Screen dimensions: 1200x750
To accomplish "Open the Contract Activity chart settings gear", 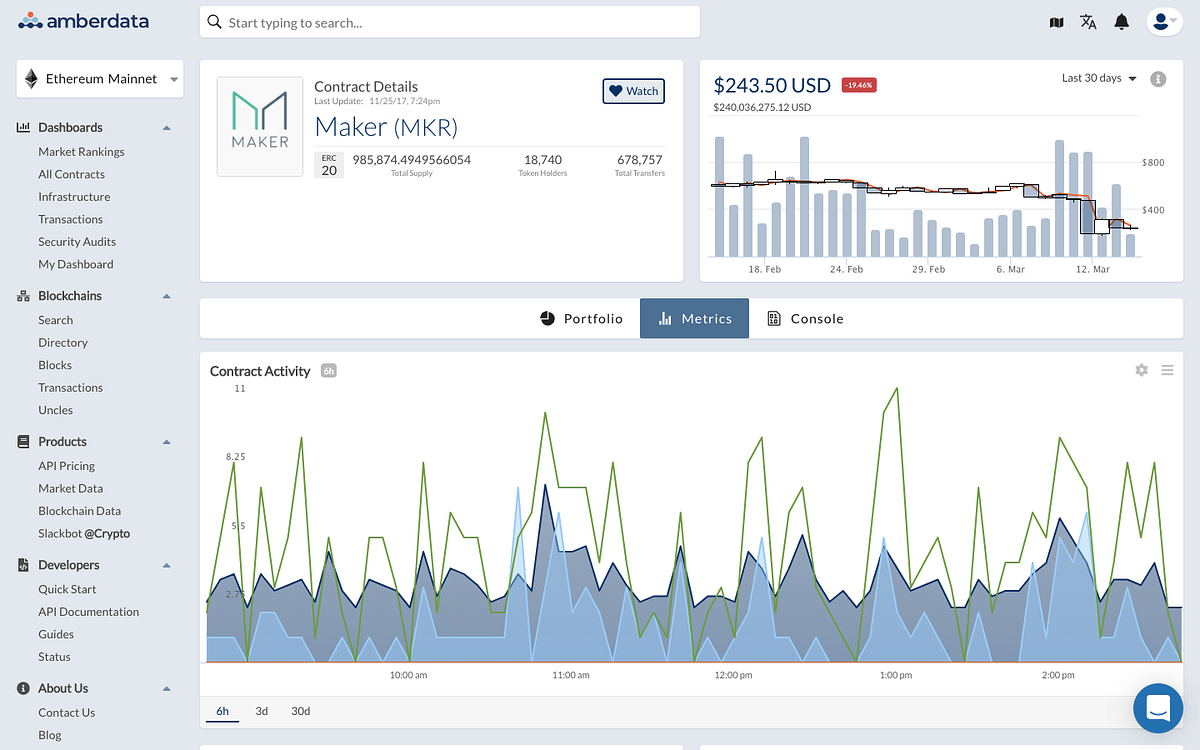I will point(1141,370).
